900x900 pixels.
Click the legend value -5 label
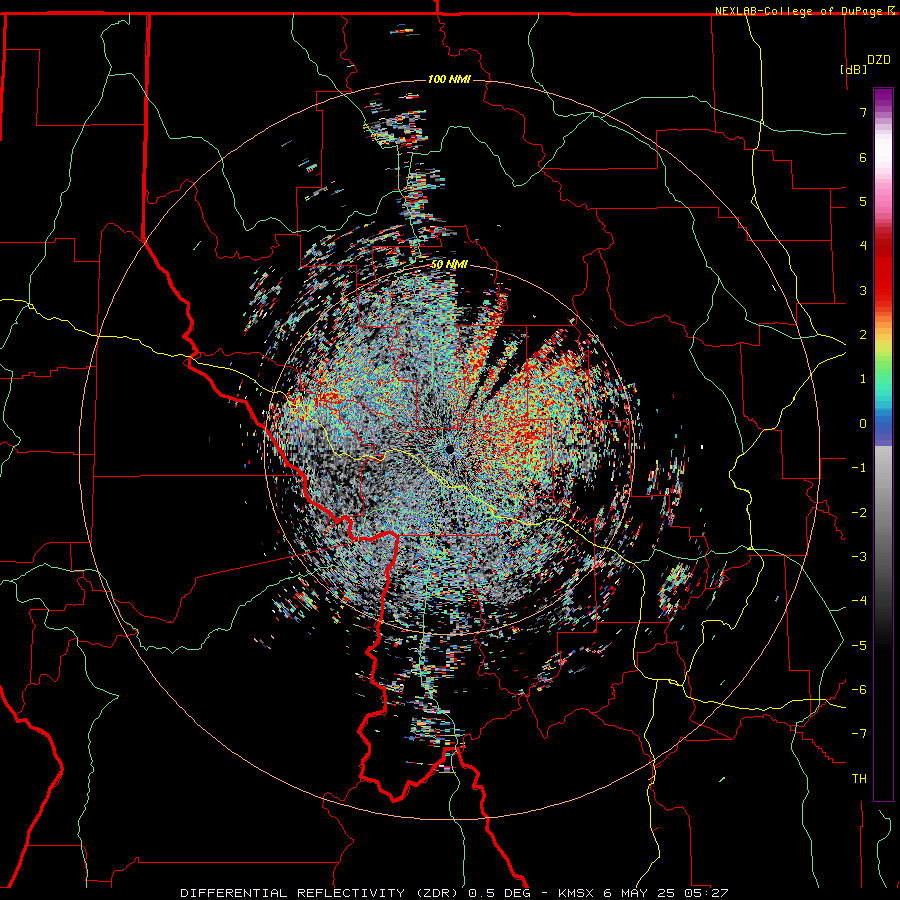[x=859, y=646]
